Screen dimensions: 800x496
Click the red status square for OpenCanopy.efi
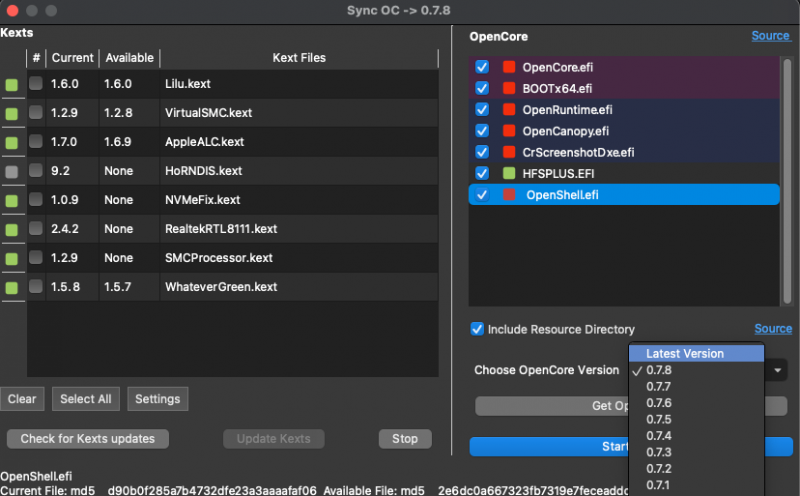point(509,131)
